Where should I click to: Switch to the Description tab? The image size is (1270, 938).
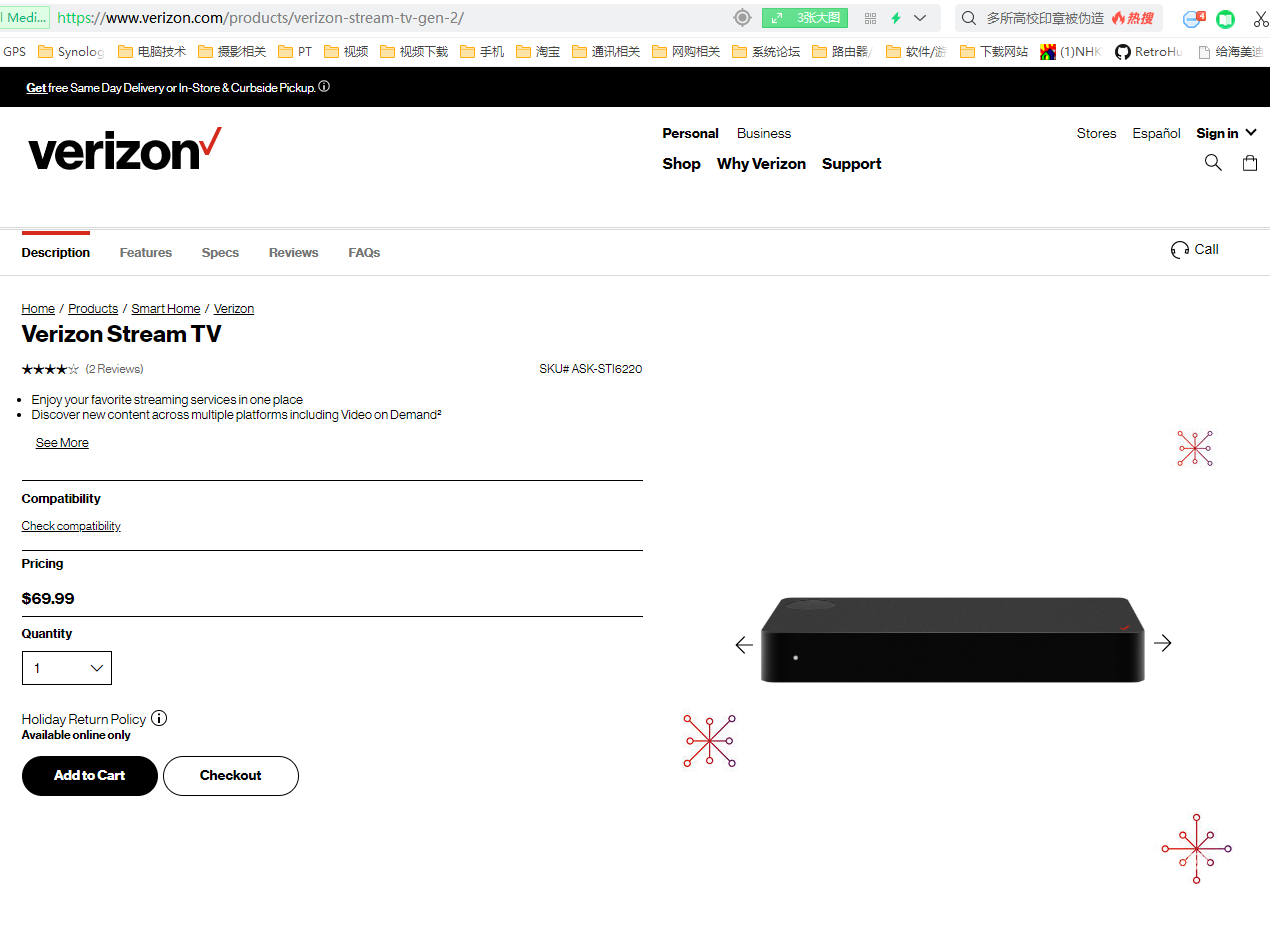[x=56, y=253]
